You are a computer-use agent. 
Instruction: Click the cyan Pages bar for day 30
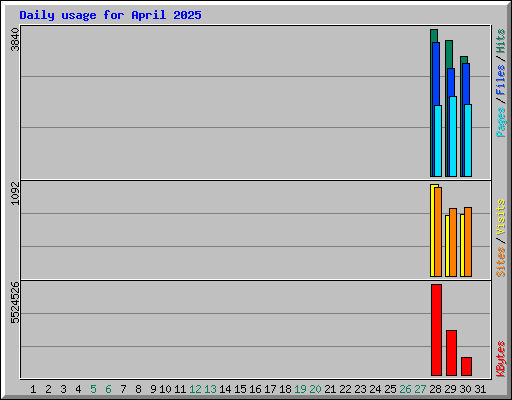[x=468, y=140]
